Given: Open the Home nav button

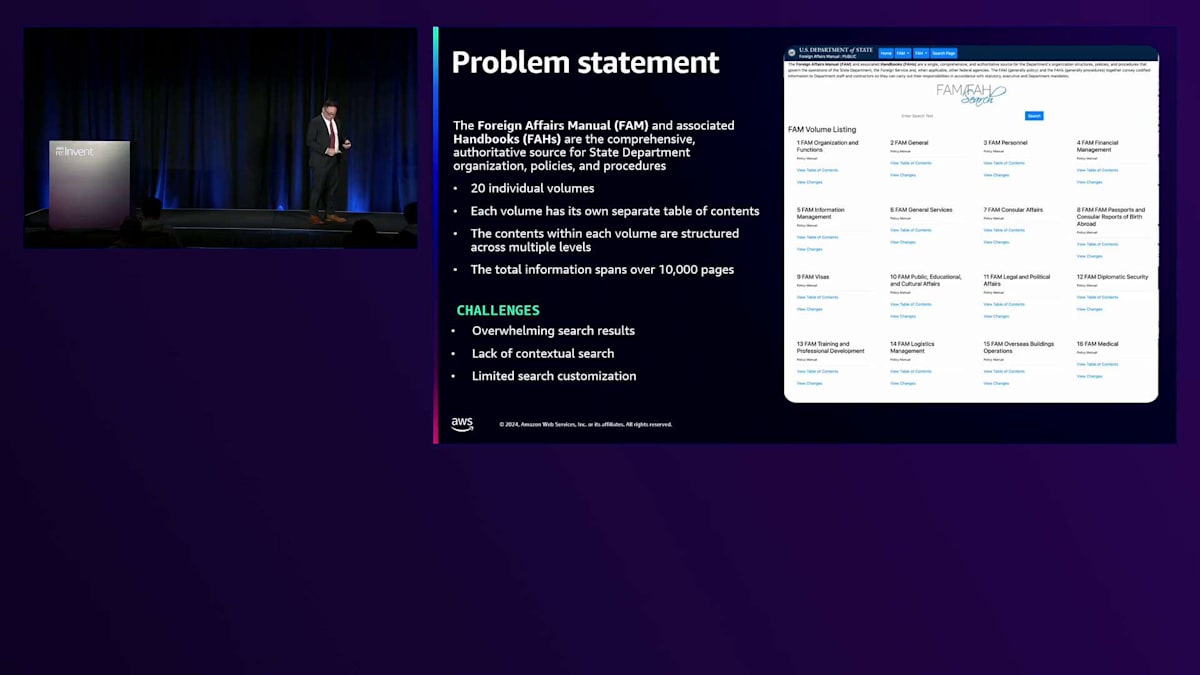Looking at the screenshot, I should click(x=886, y=53).
